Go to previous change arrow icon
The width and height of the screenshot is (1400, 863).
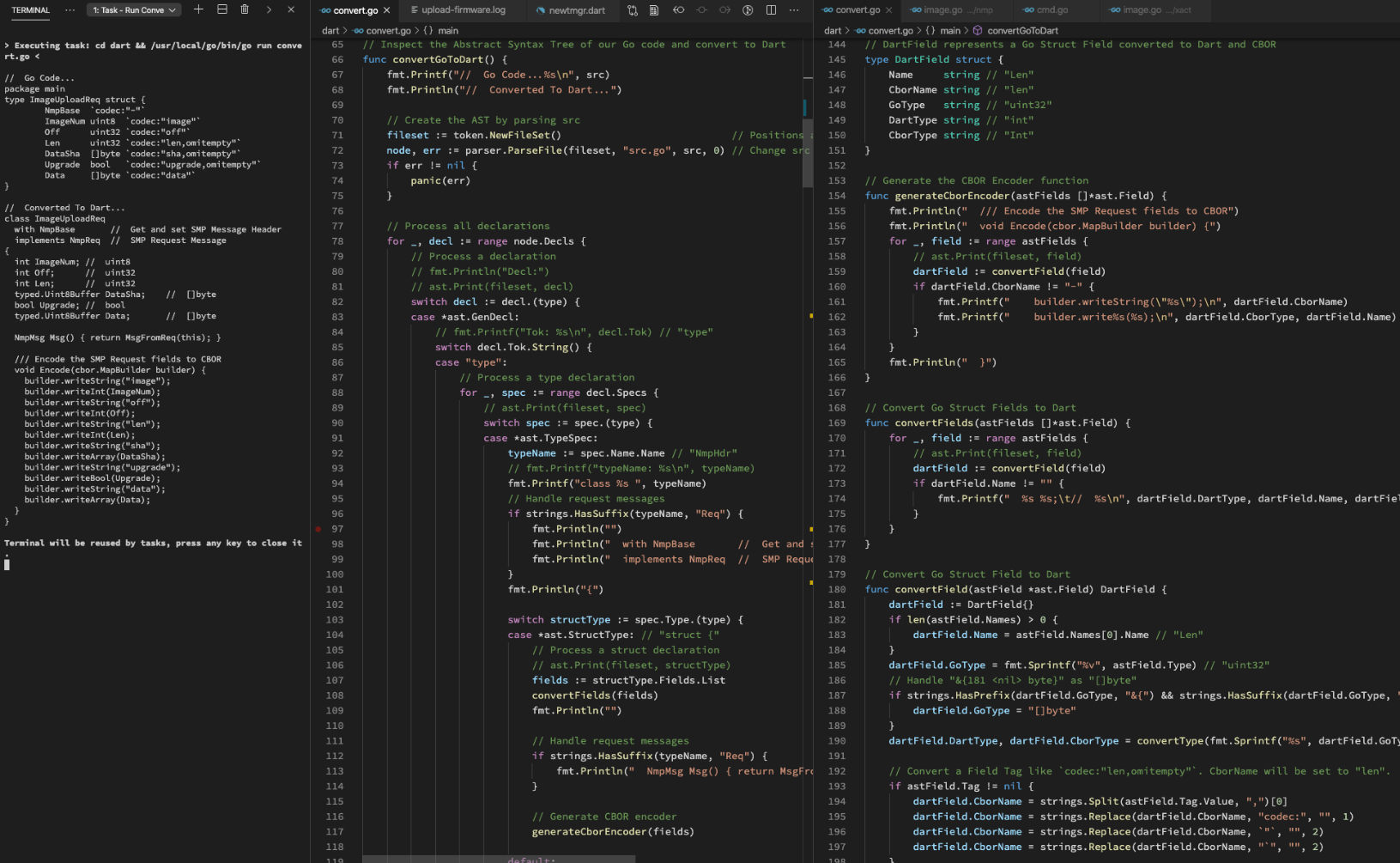pyautogui.click(x=678, y=10)
